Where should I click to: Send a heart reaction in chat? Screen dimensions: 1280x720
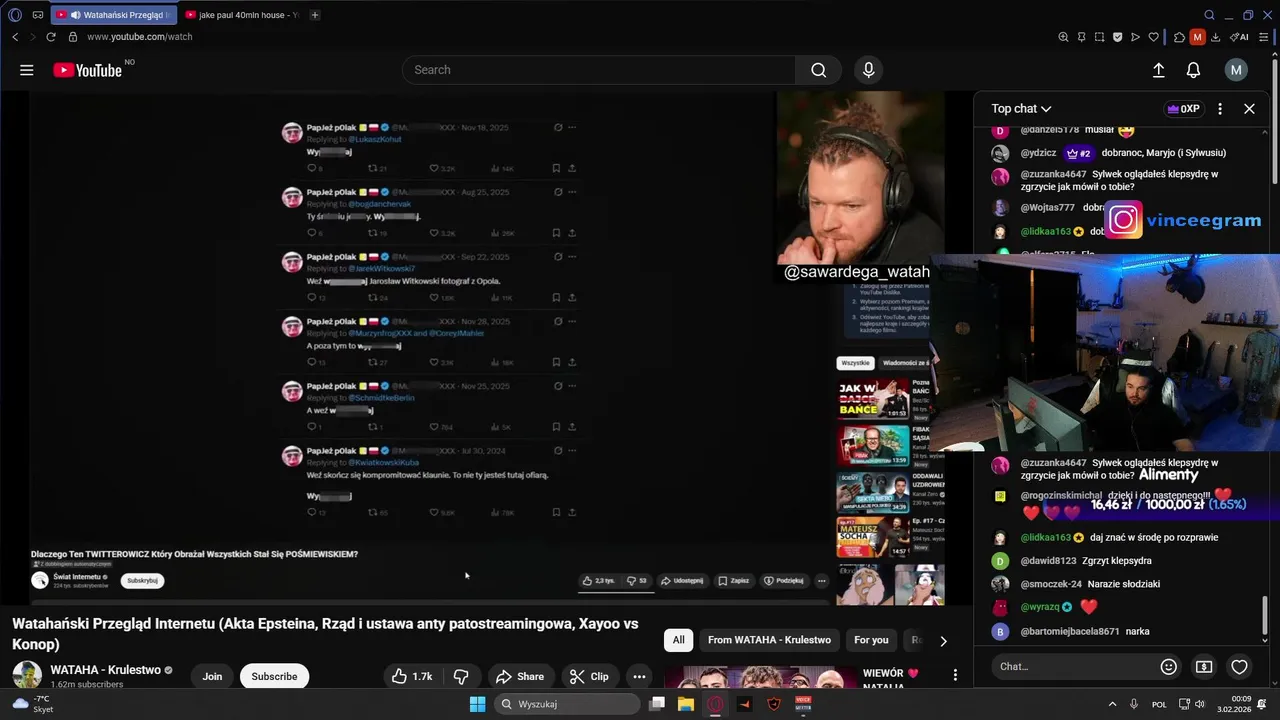tap(1240, 667)
